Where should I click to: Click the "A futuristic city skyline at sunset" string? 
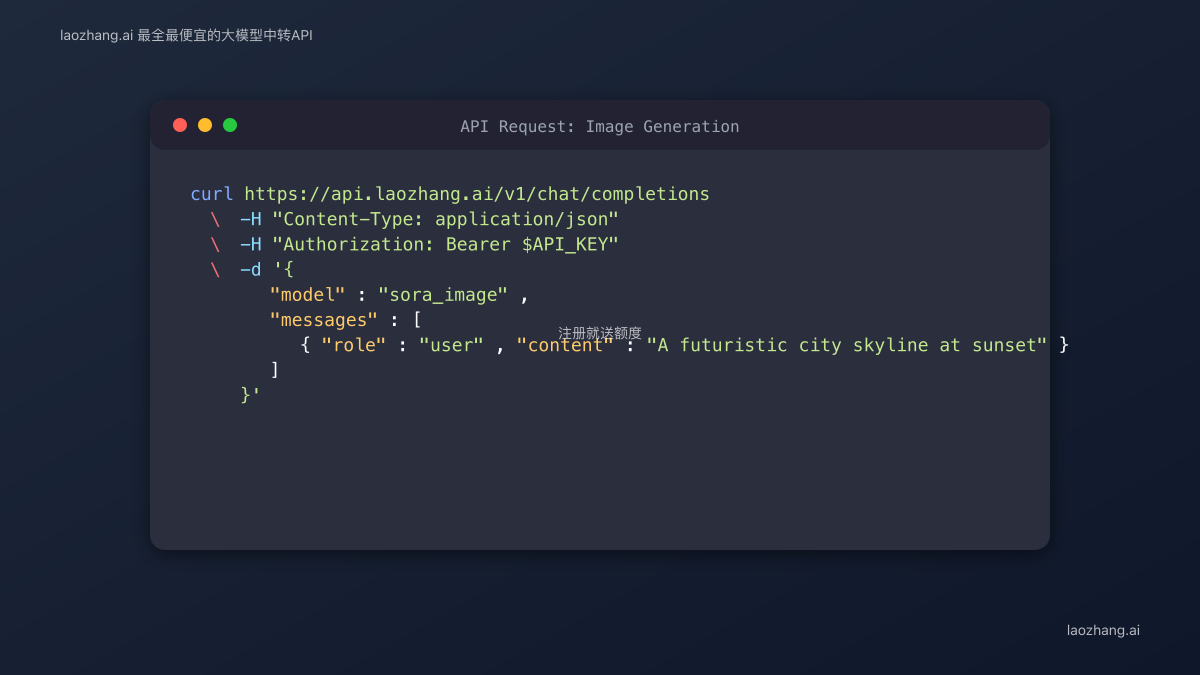[847, 344]
